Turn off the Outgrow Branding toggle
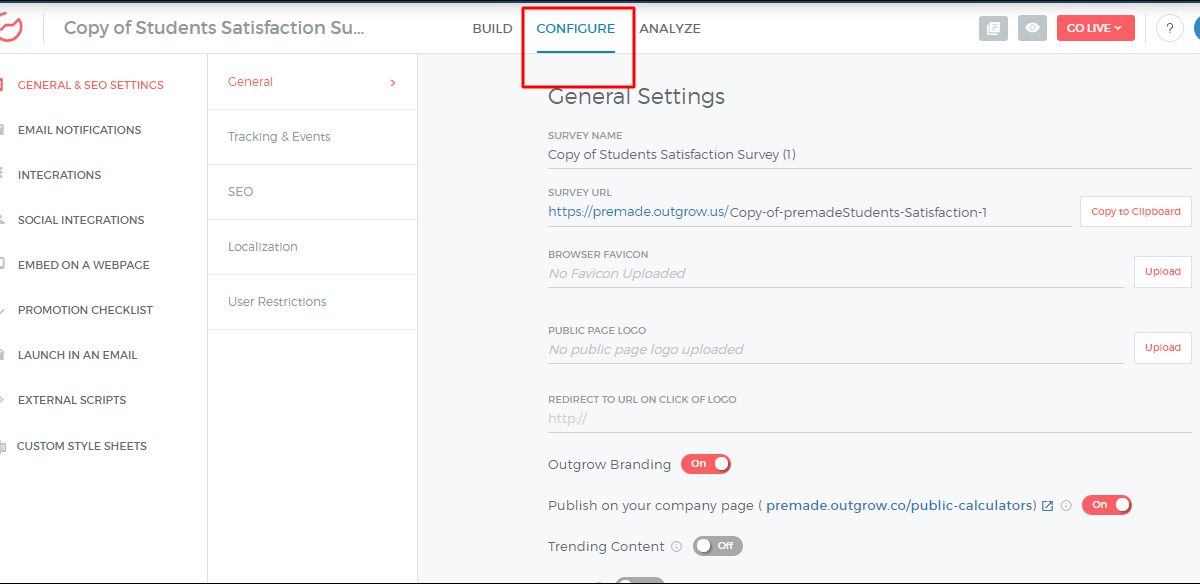This screenshot has width=1200, height=584. tap(706, 464)
